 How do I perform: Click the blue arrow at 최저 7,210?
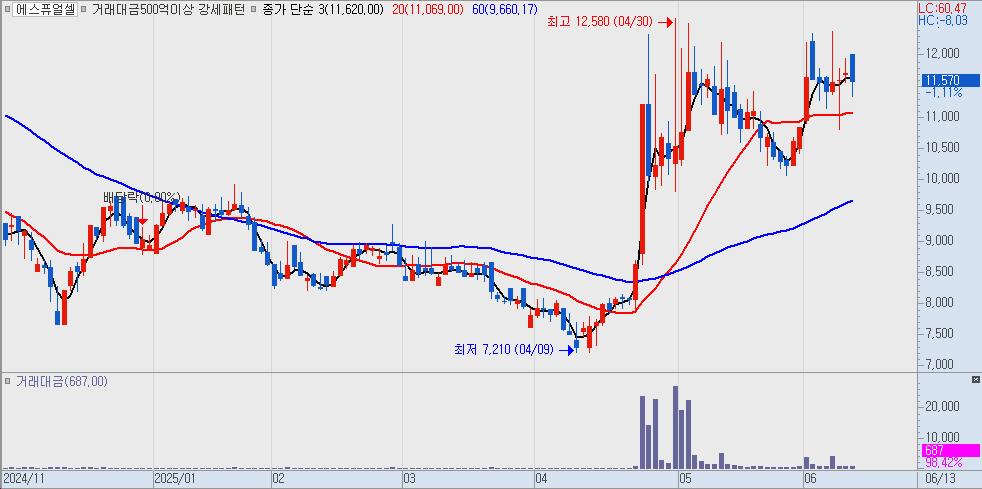tap(567, 350)
